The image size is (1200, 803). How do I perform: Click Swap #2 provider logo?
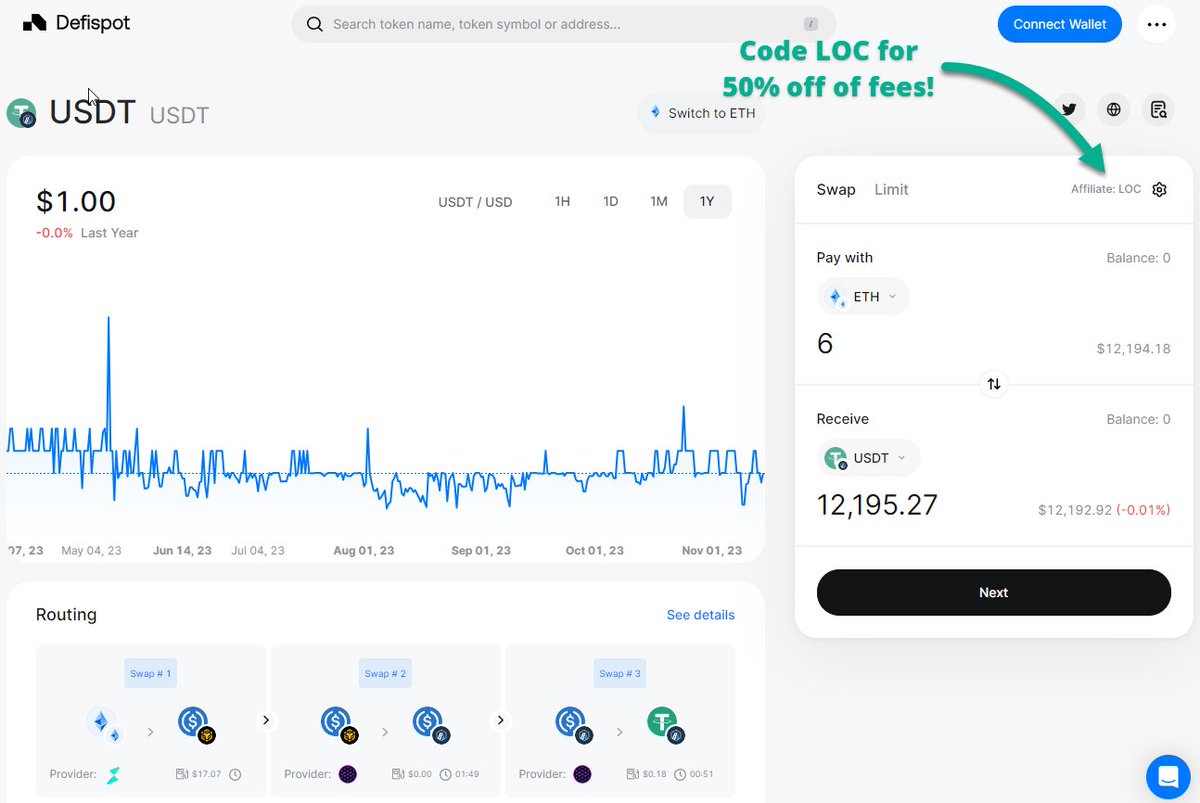347,775
